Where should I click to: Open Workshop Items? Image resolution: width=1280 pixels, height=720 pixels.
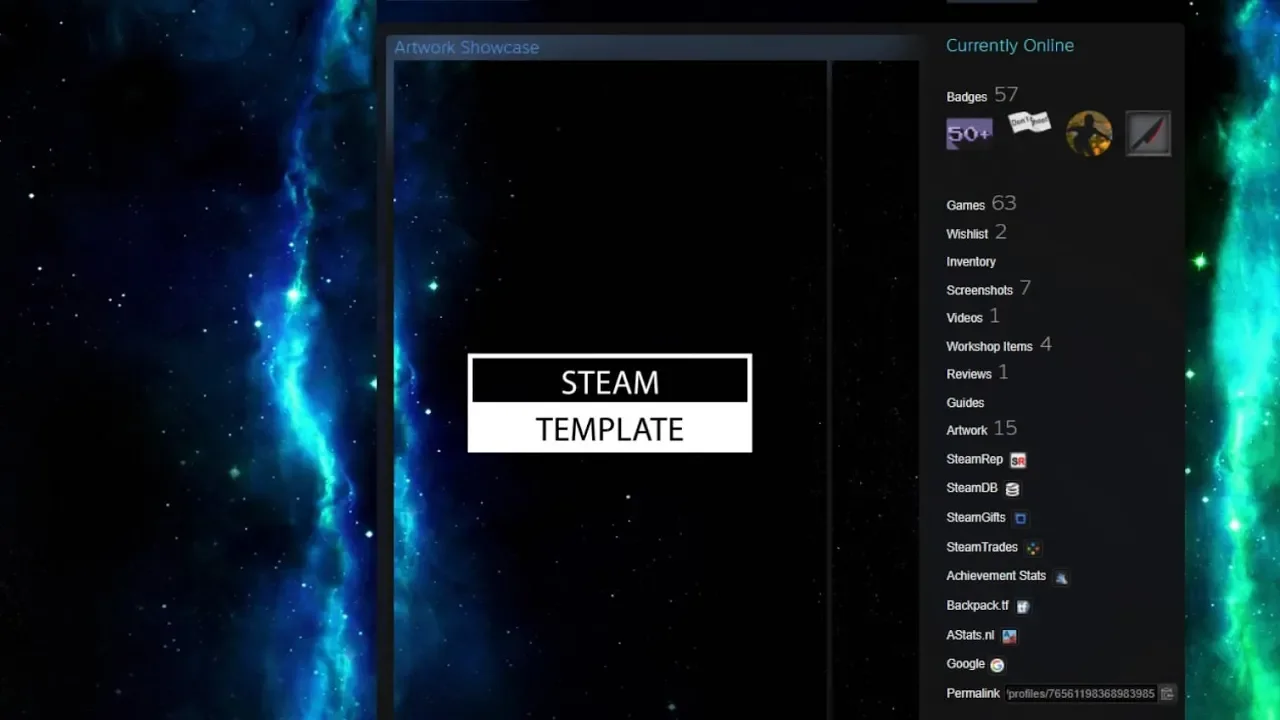[989, 346]
